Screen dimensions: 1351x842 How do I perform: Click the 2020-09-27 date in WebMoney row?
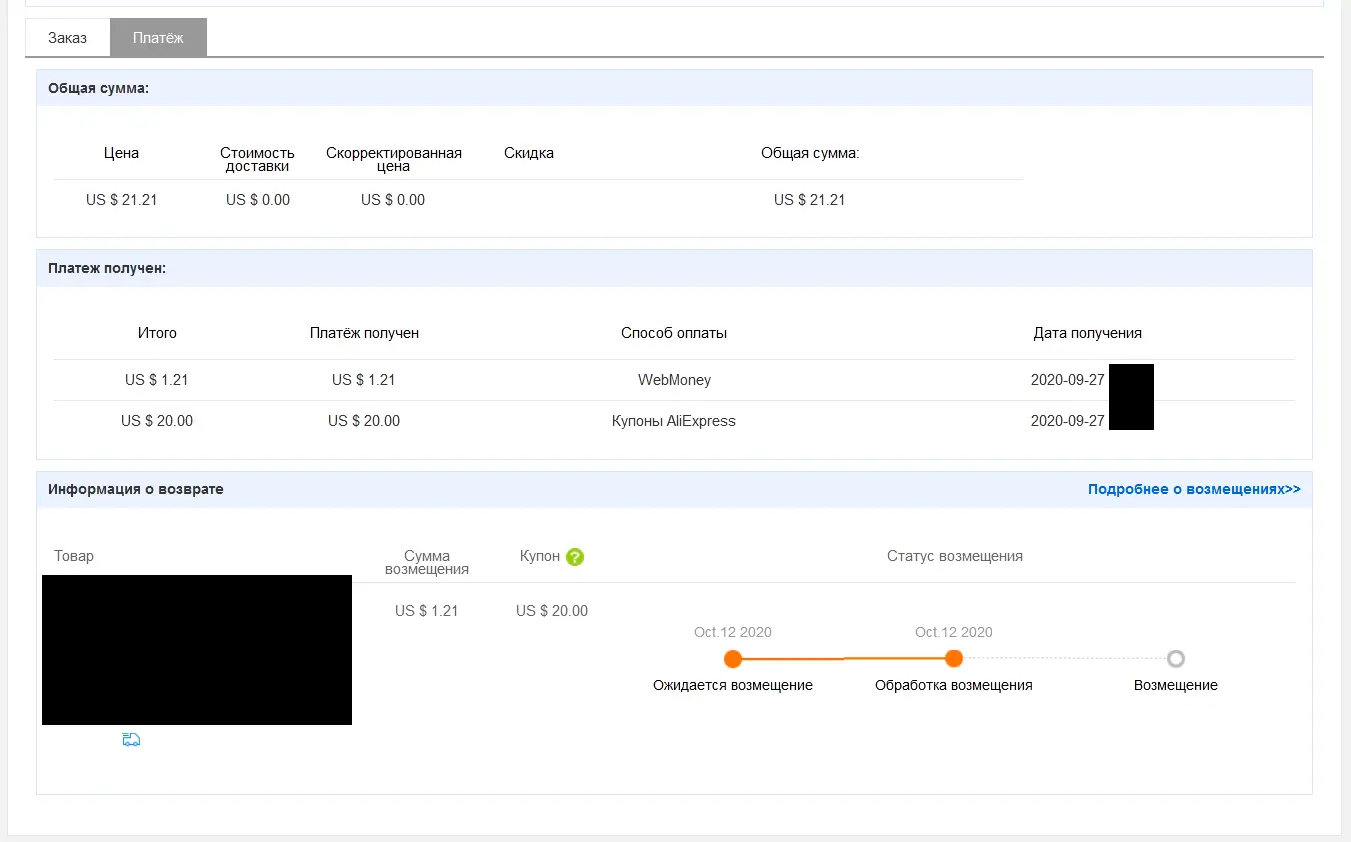coord(1068,380)
